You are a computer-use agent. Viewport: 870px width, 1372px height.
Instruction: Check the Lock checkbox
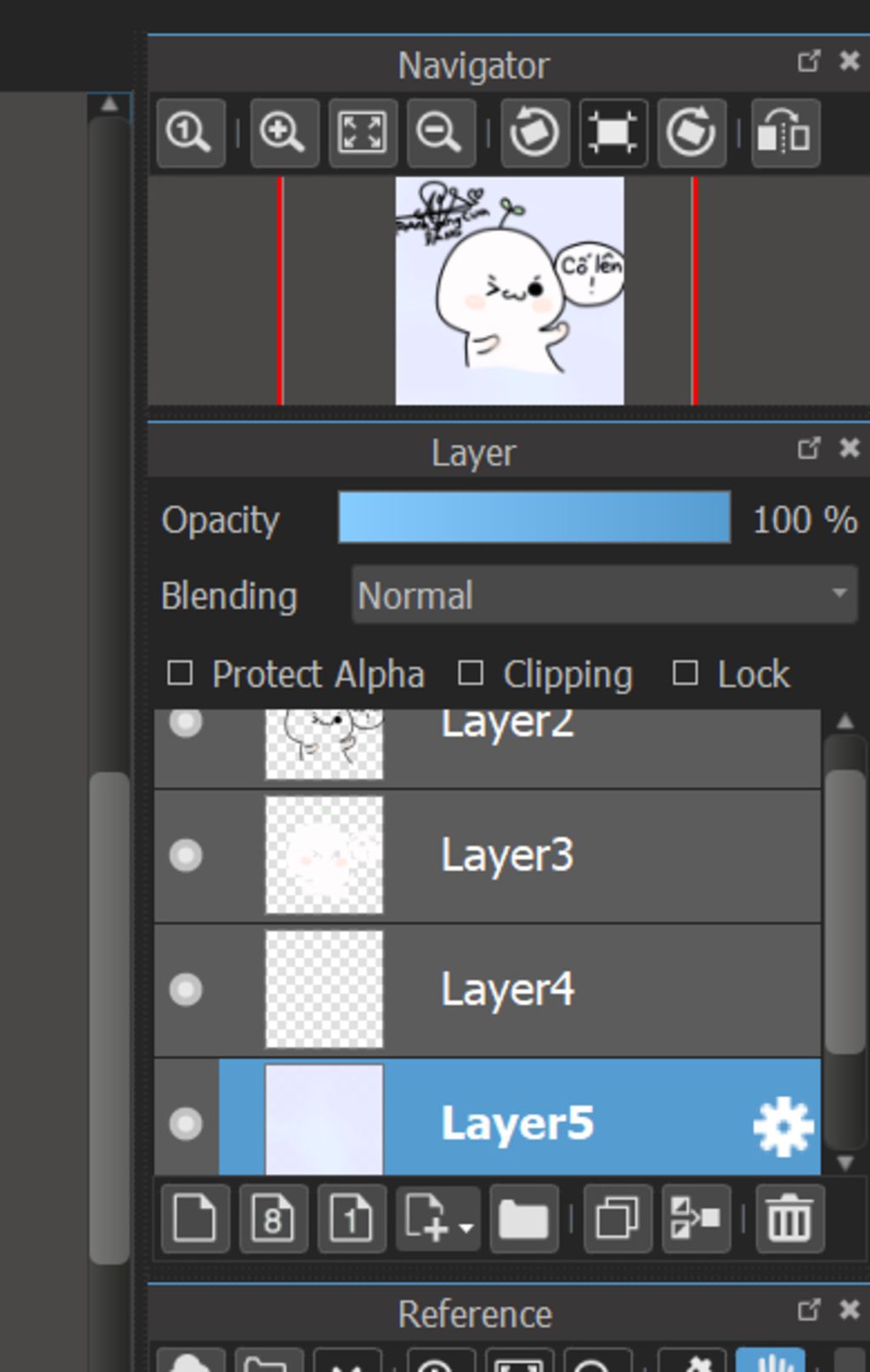(x=685, y=673)
